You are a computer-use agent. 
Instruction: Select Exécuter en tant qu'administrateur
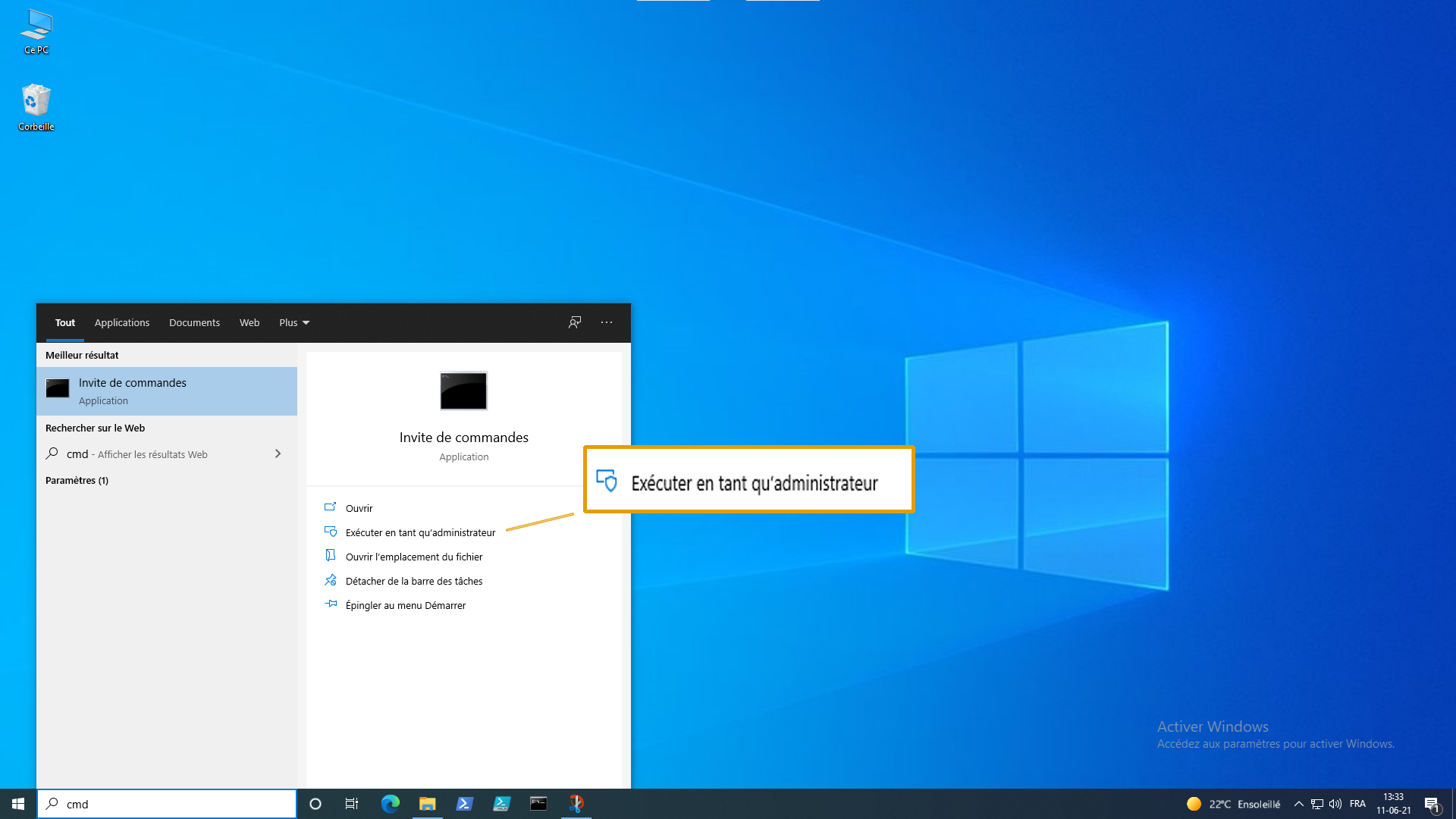[420, 532]
